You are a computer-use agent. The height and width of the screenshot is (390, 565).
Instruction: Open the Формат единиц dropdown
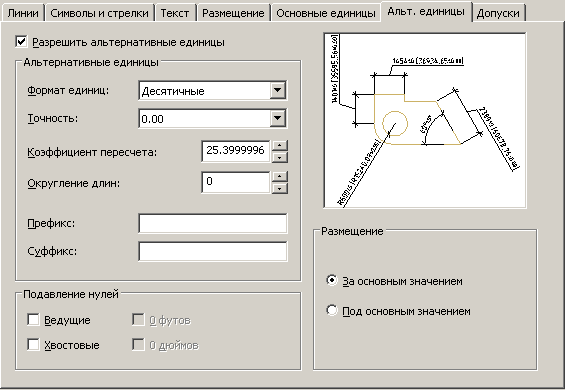(x=213, y=90)
